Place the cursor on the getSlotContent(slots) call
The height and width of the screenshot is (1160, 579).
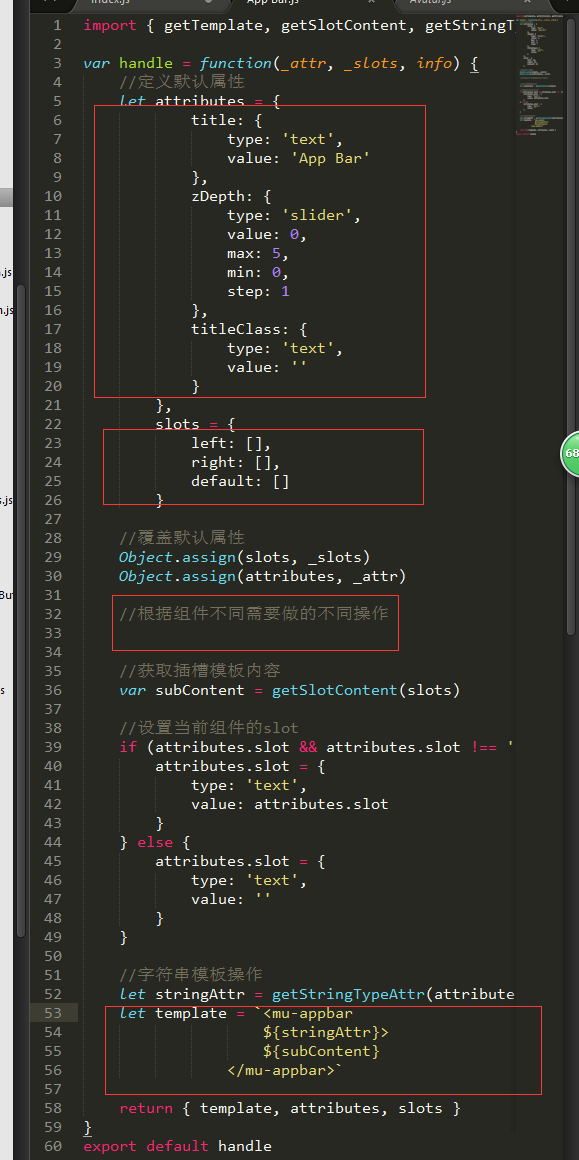366,690
